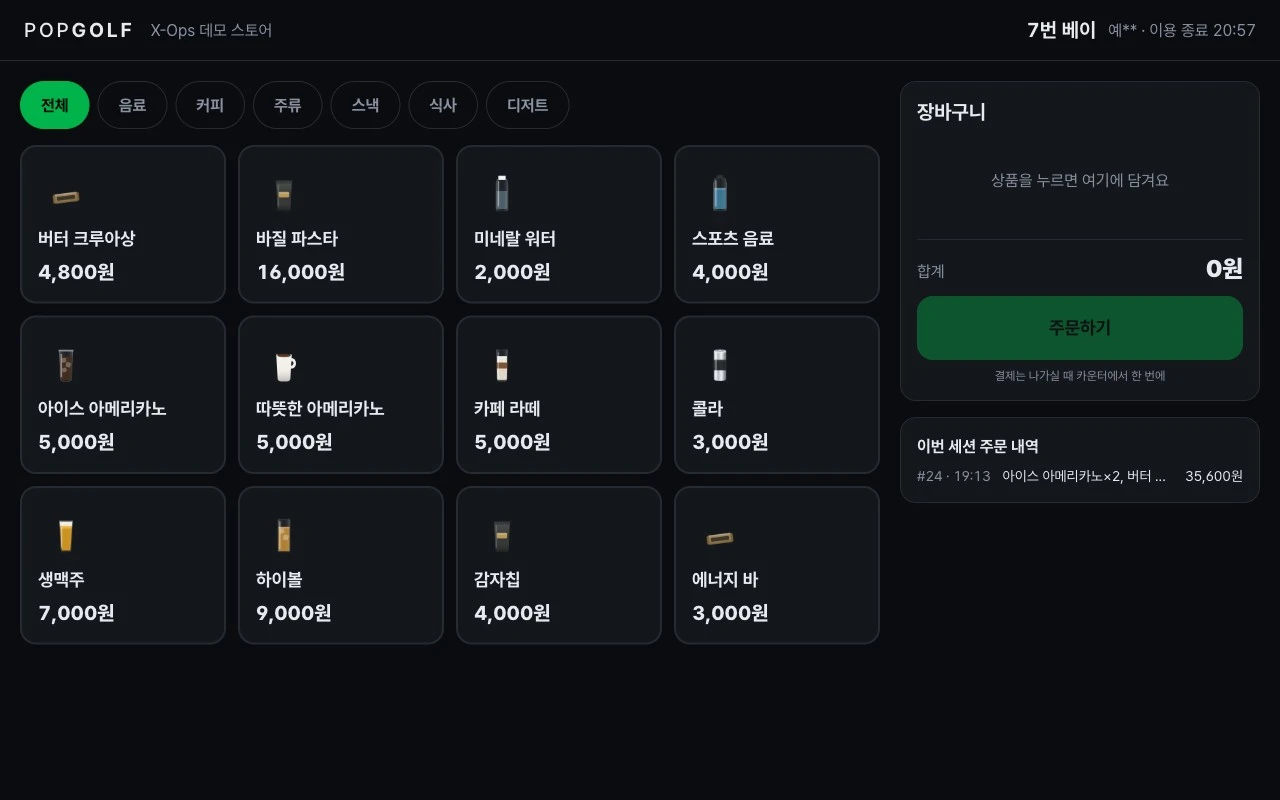
Task: Pick the 생맥주 beer glass icon
Action: tap(66, 536)
